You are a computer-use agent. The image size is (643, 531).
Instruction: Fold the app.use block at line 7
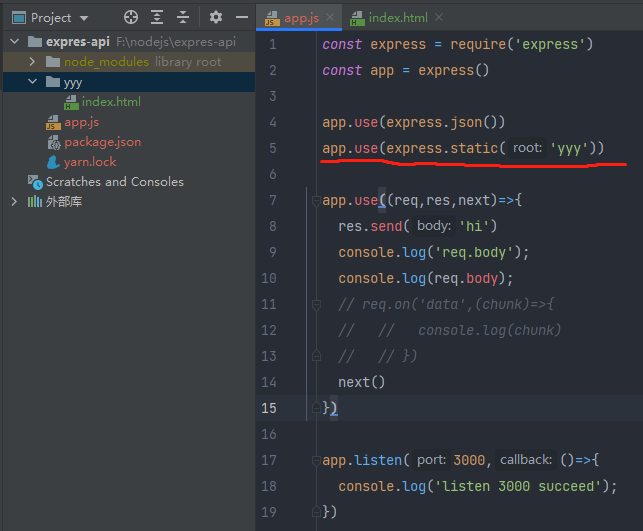click(x=316, y=201)
